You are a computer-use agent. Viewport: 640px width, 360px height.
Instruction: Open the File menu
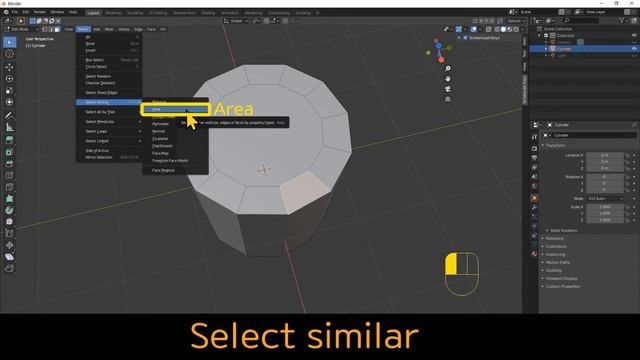pyautogui.click(x=15, y=12)
